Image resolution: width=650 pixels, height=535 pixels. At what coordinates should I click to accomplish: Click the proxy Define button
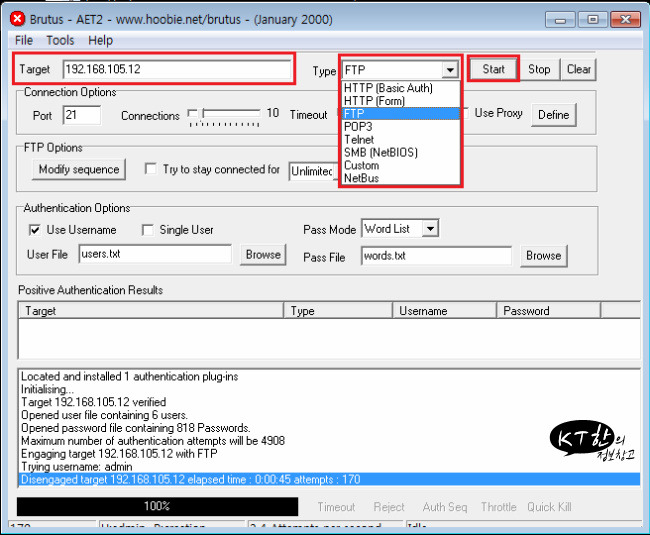pos(553,115)
